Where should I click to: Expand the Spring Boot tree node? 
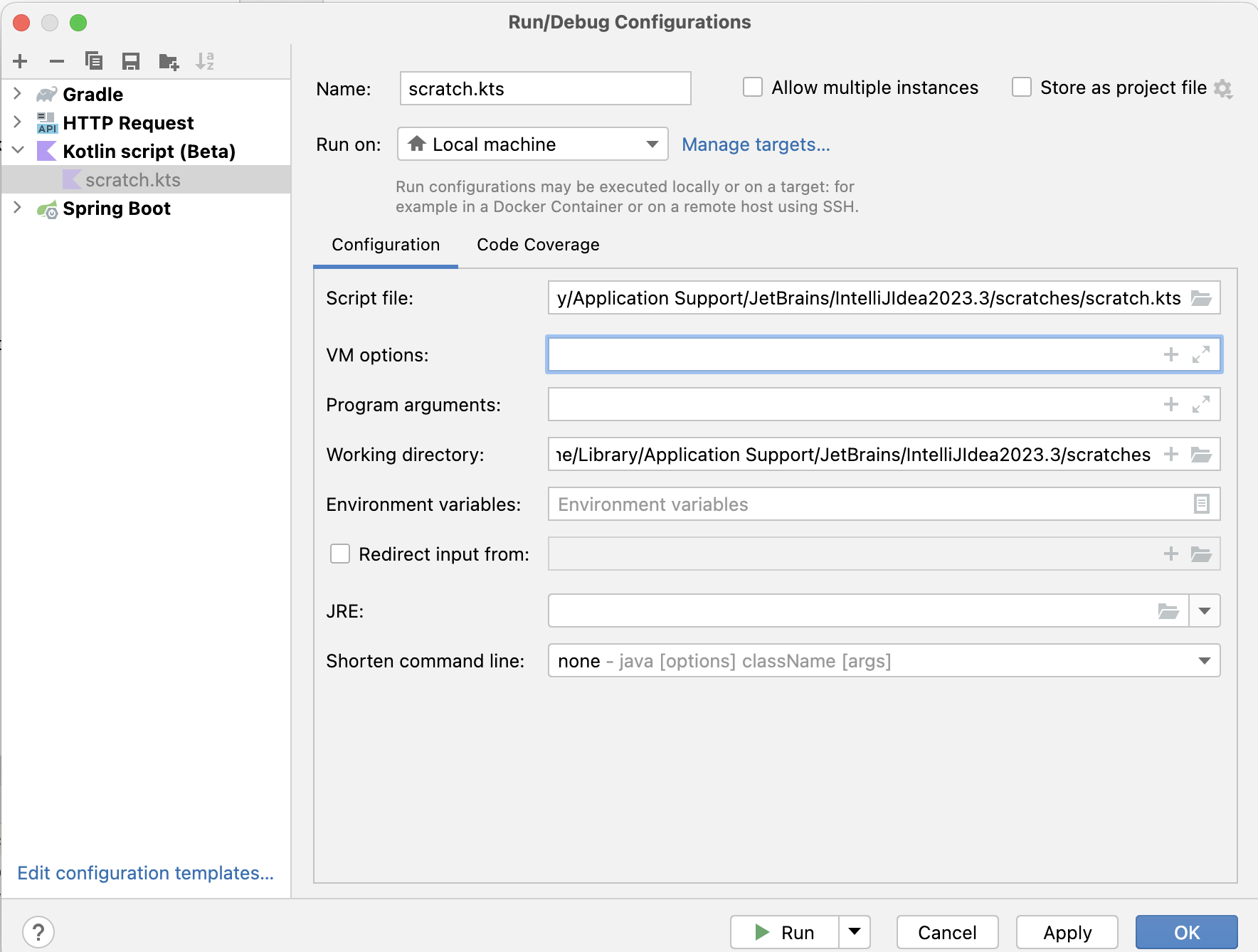point(18,208)
